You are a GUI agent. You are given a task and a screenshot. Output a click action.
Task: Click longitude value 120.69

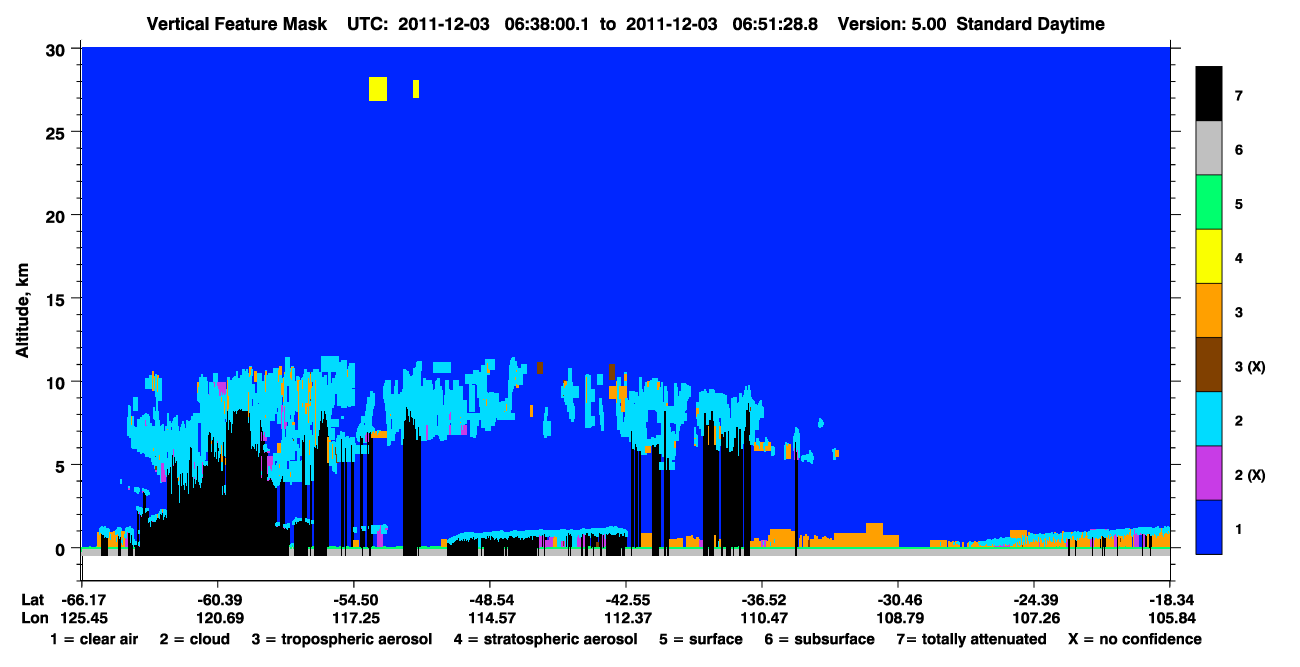pos(218,618)
